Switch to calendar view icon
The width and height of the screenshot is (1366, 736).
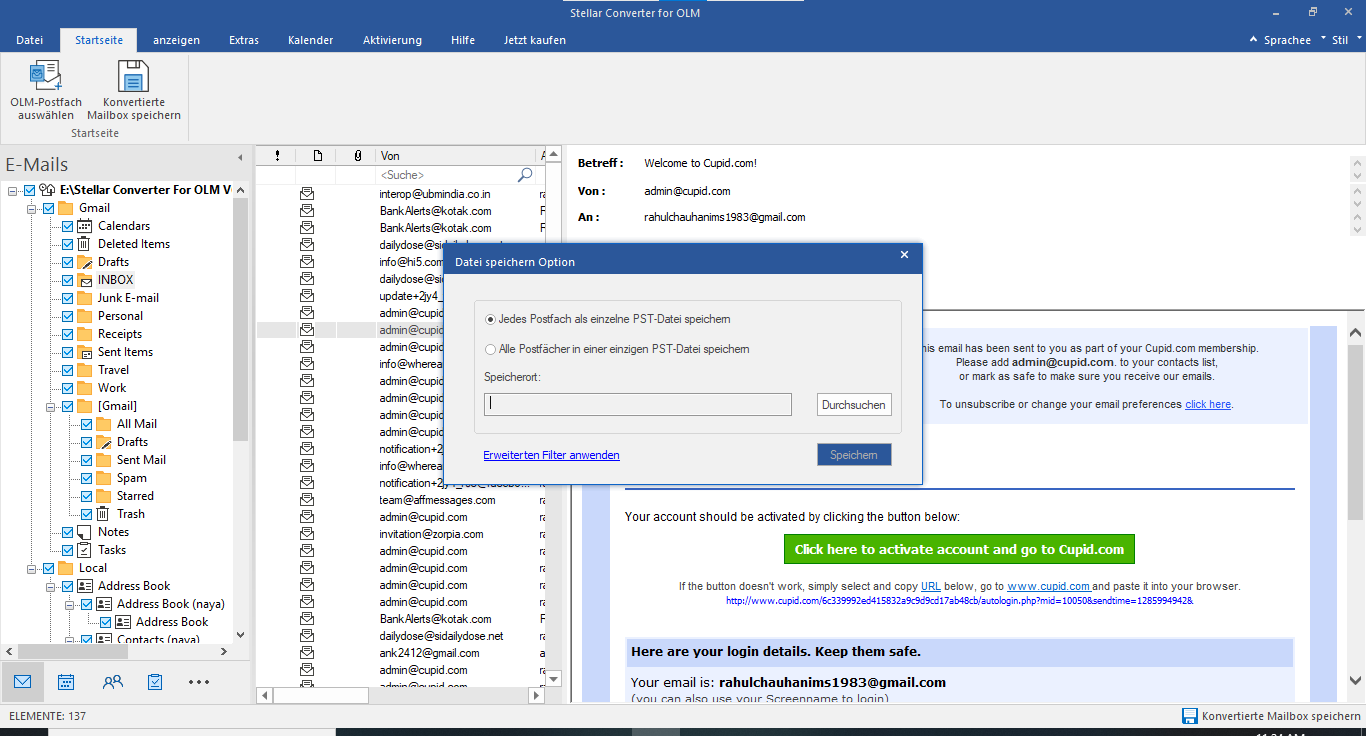(66, 682)
